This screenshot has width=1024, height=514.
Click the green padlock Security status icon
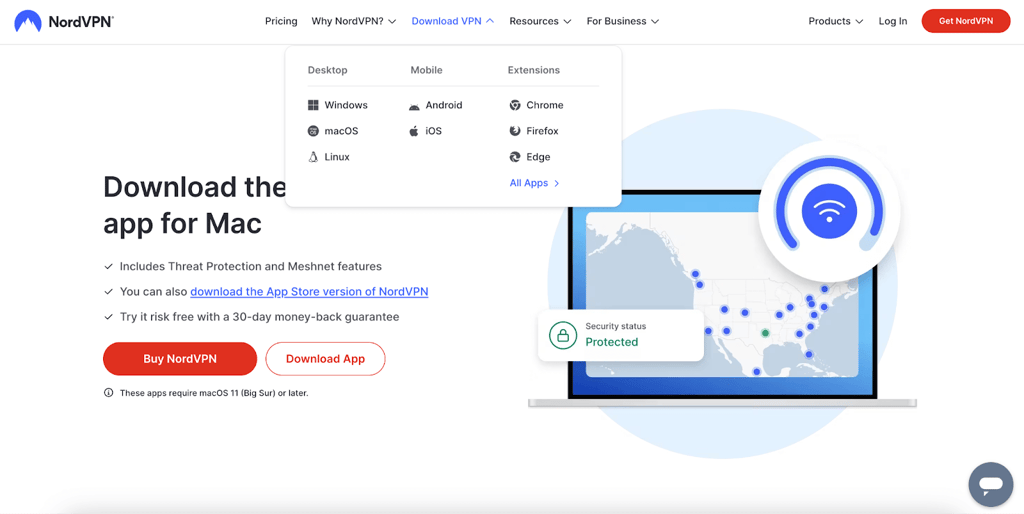(x=562, y=334)
